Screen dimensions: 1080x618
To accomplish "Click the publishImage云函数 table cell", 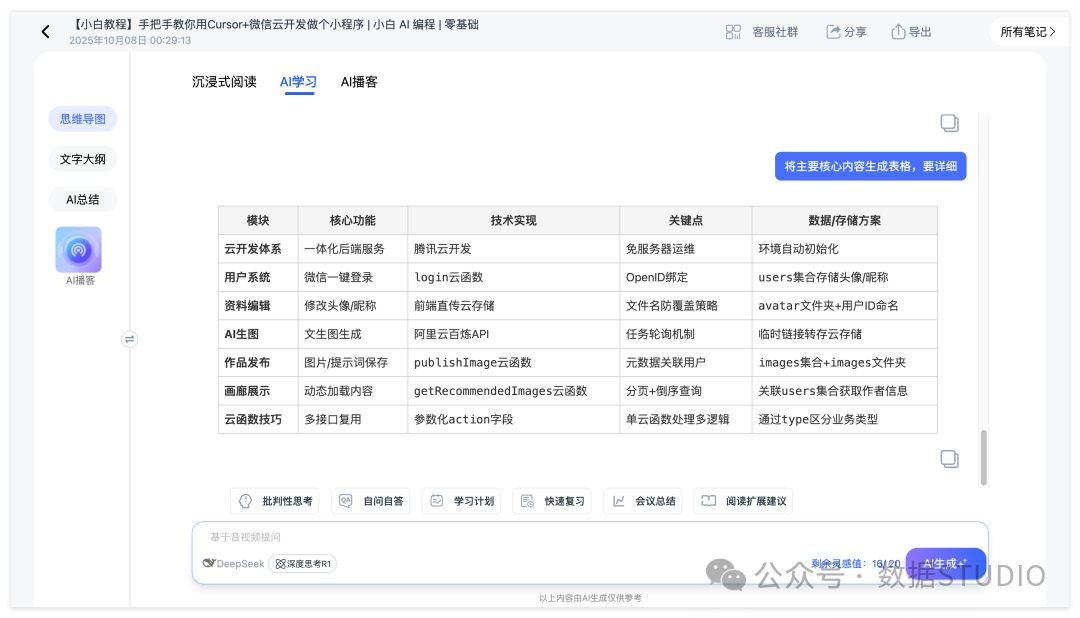I will [x=514, y=362].
